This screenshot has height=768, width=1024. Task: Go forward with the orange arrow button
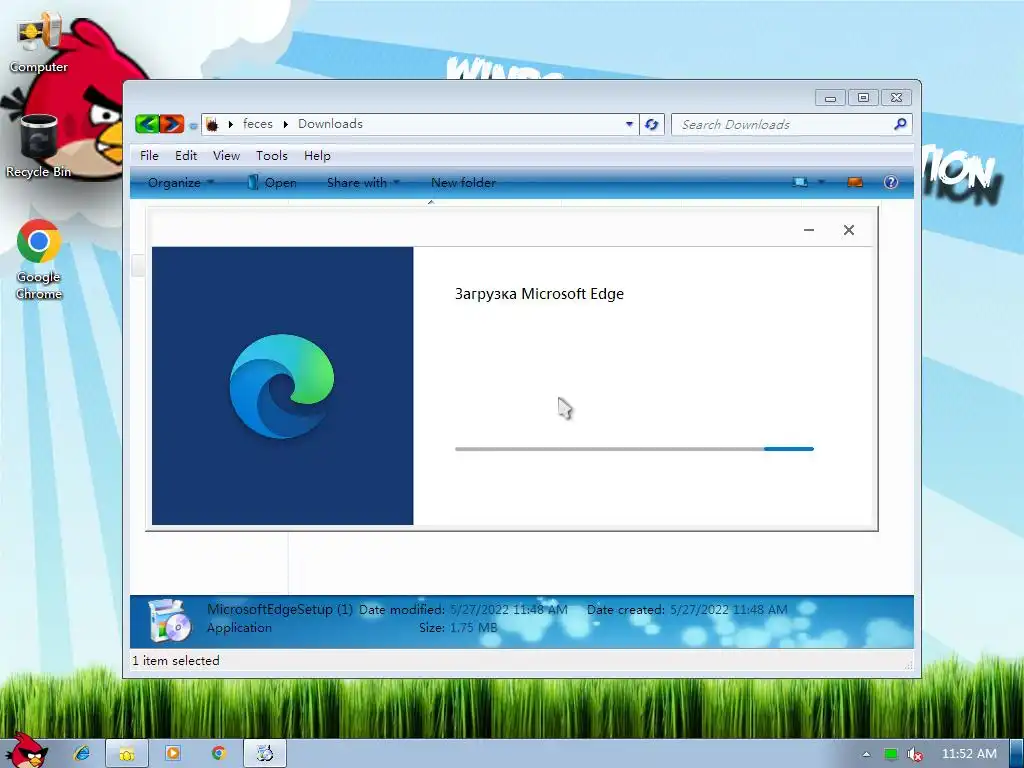pos(172,123)
